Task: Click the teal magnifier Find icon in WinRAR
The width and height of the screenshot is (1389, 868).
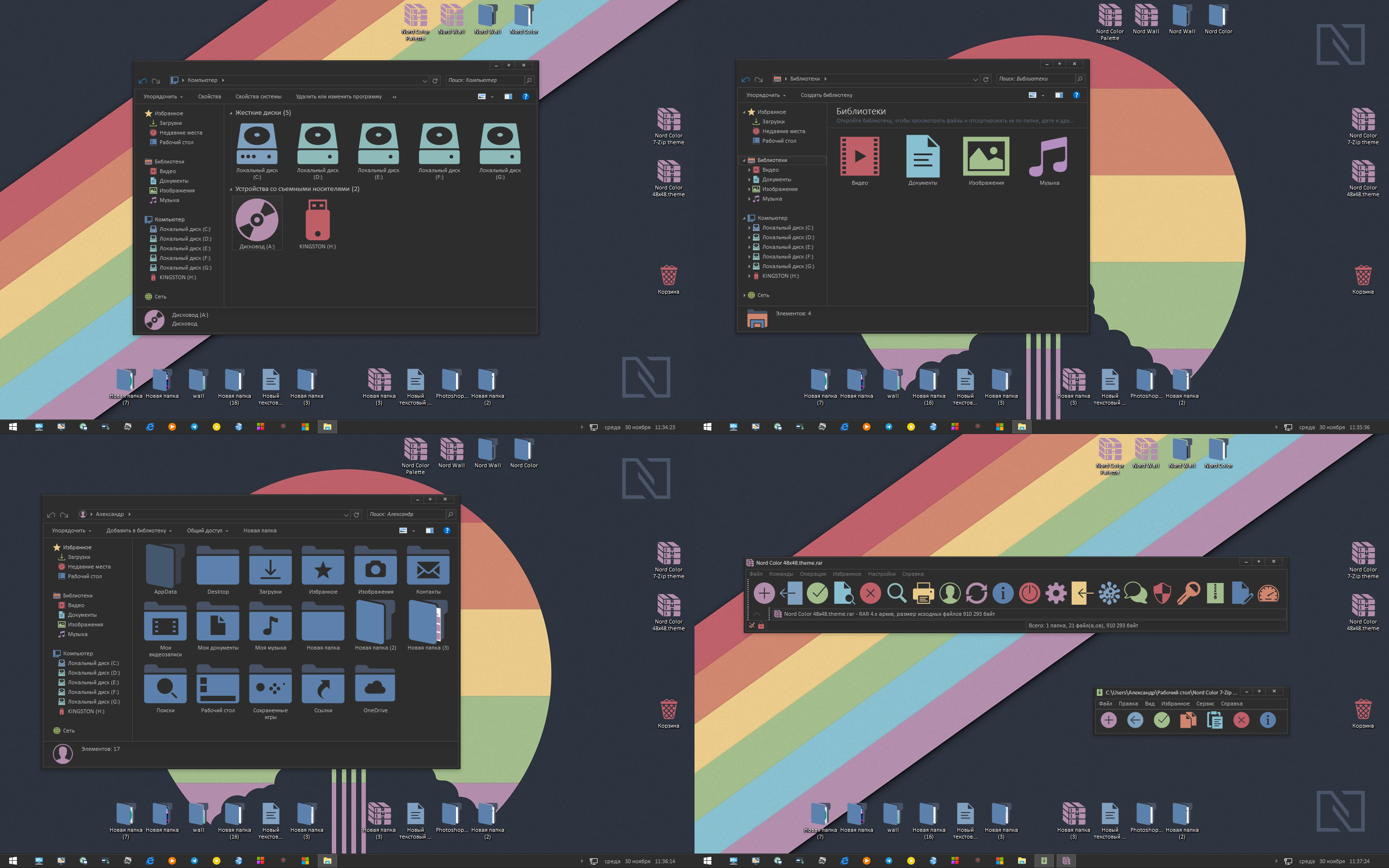Action: pos(897,593)
